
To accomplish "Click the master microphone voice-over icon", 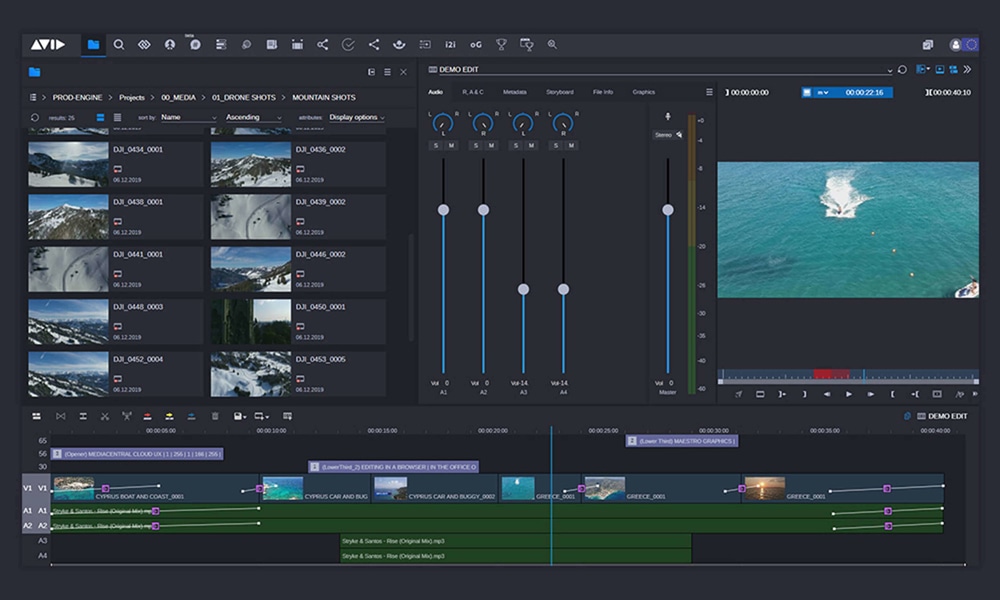I will pyautogui.click(x=668, y=117).
